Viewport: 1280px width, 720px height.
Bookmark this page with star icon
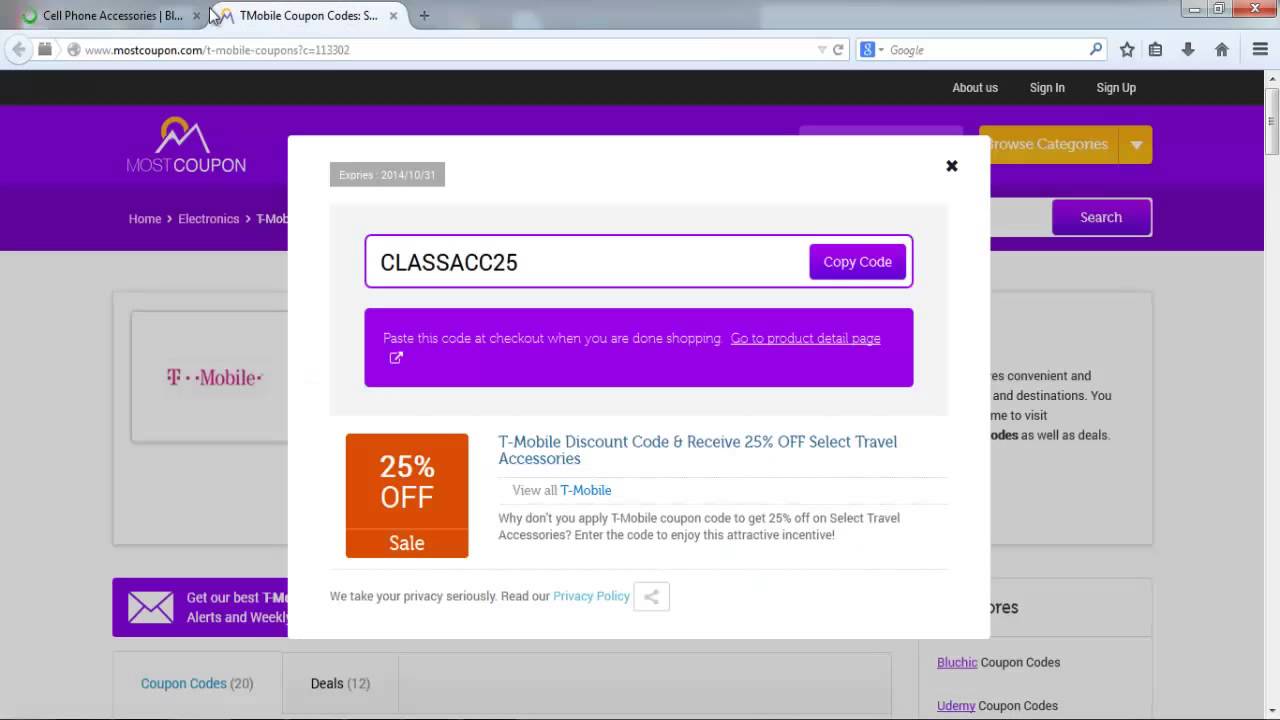[x=1127, y=49]
